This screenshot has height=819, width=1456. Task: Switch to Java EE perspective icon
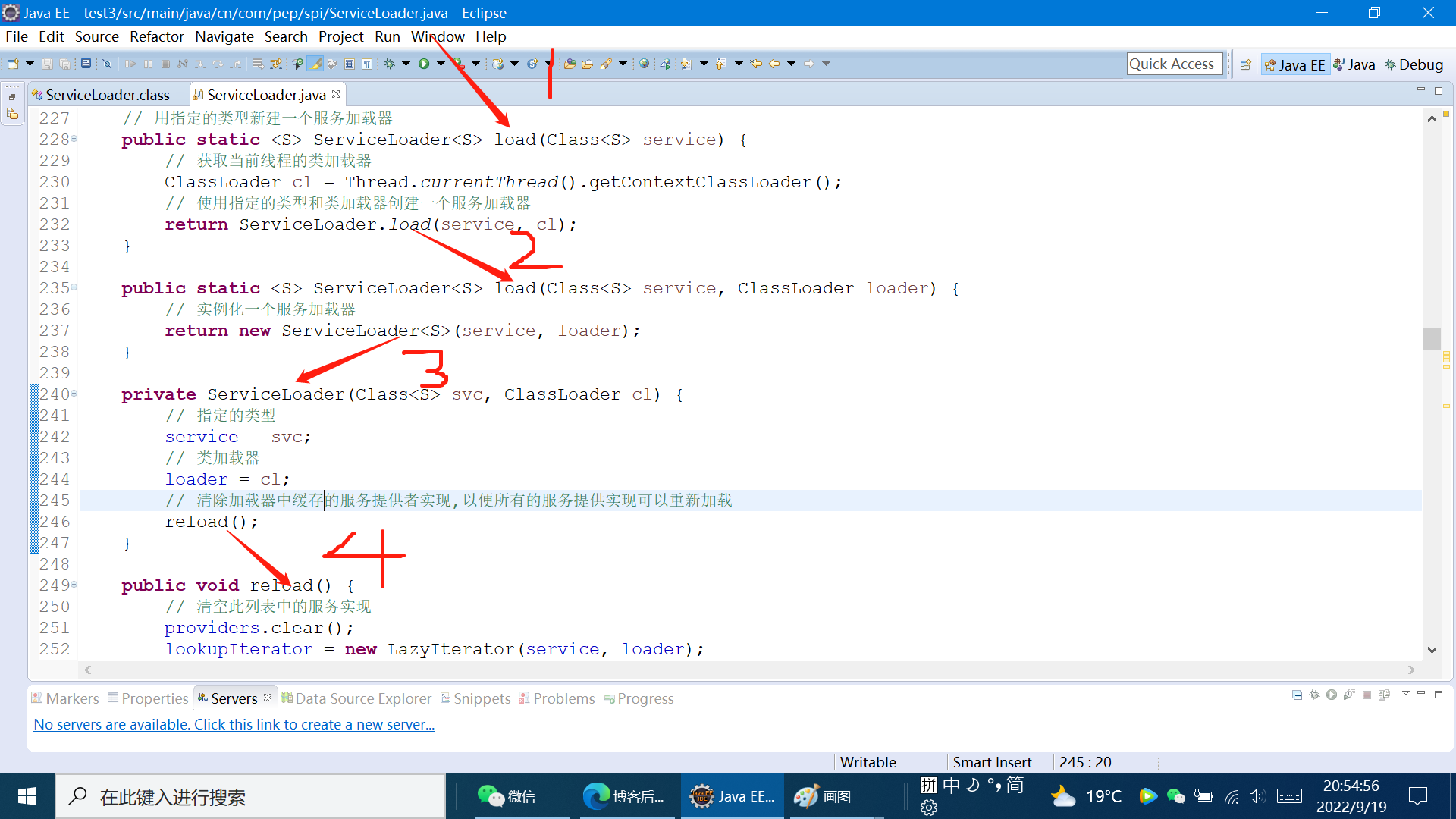tap(1294, 64)
